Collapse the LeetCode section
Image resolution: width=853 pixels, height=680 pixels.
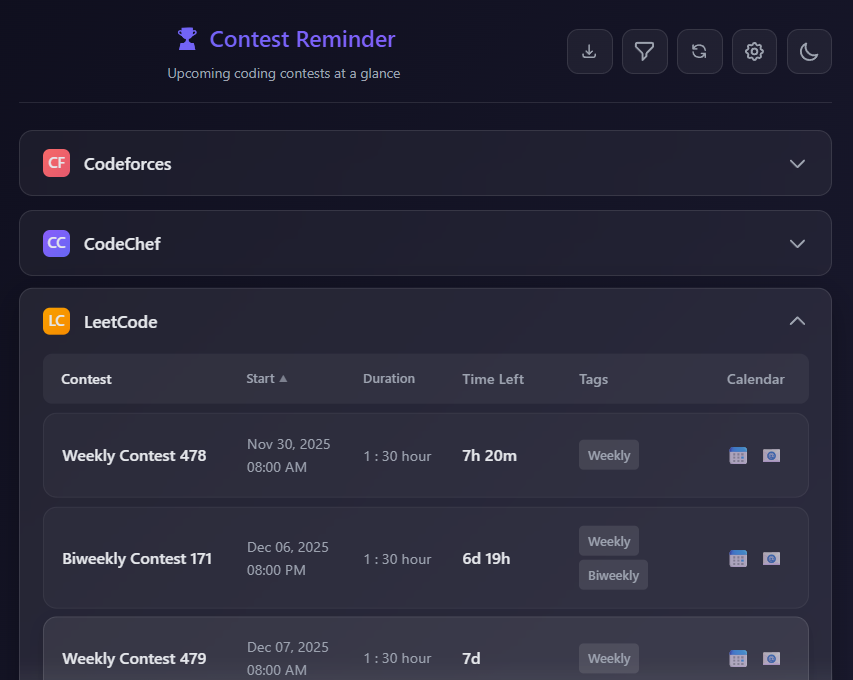tap(797, 321)
